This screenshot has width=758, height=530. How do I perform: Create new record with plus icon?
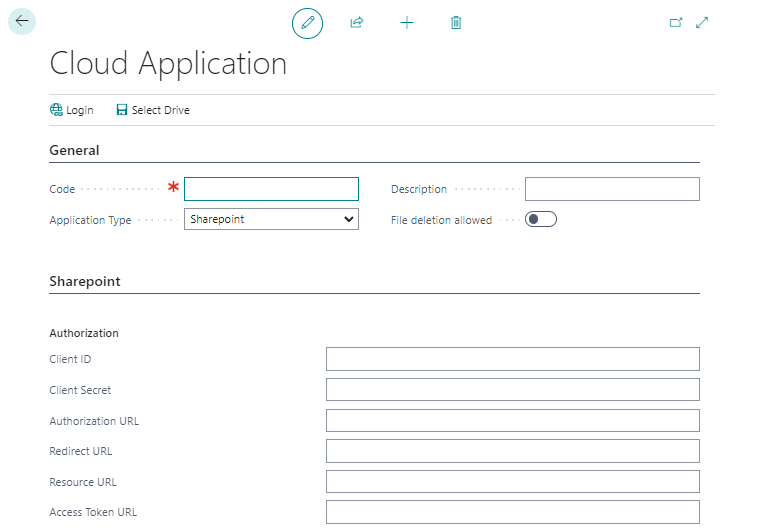(x=407, y=22)
